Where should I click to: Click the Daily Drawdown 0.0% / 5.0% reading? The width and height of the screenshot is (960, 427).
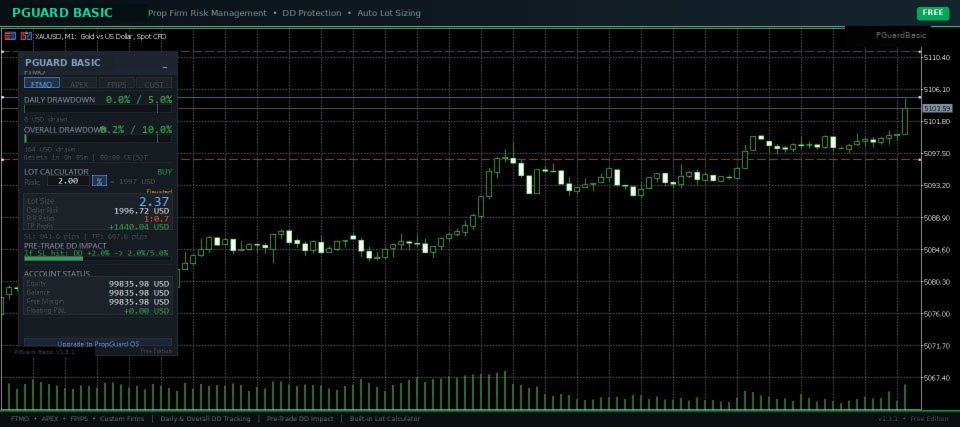click(139, 99)
